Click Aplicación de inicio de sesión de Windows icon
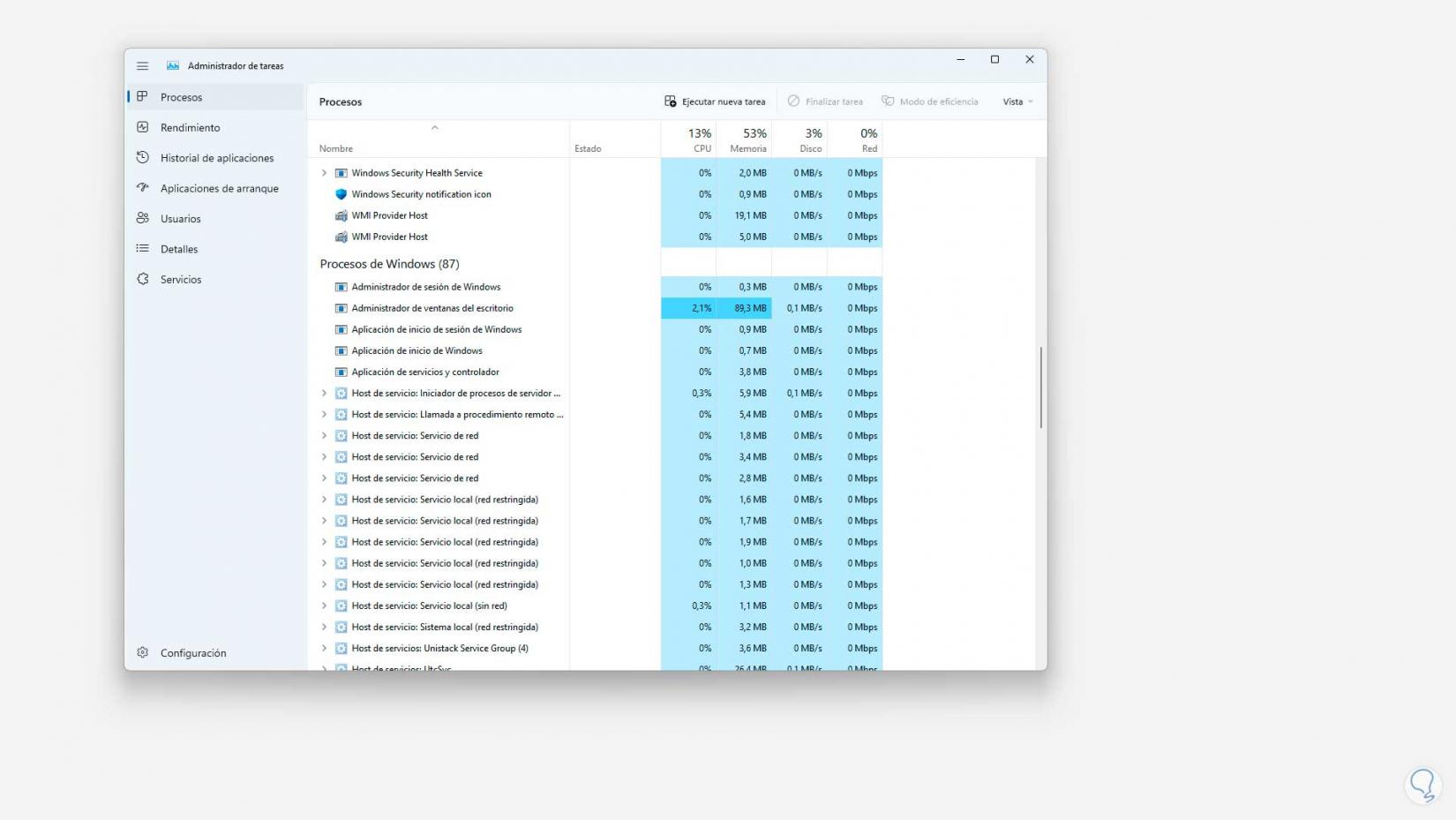 click(x=341, y=329)
